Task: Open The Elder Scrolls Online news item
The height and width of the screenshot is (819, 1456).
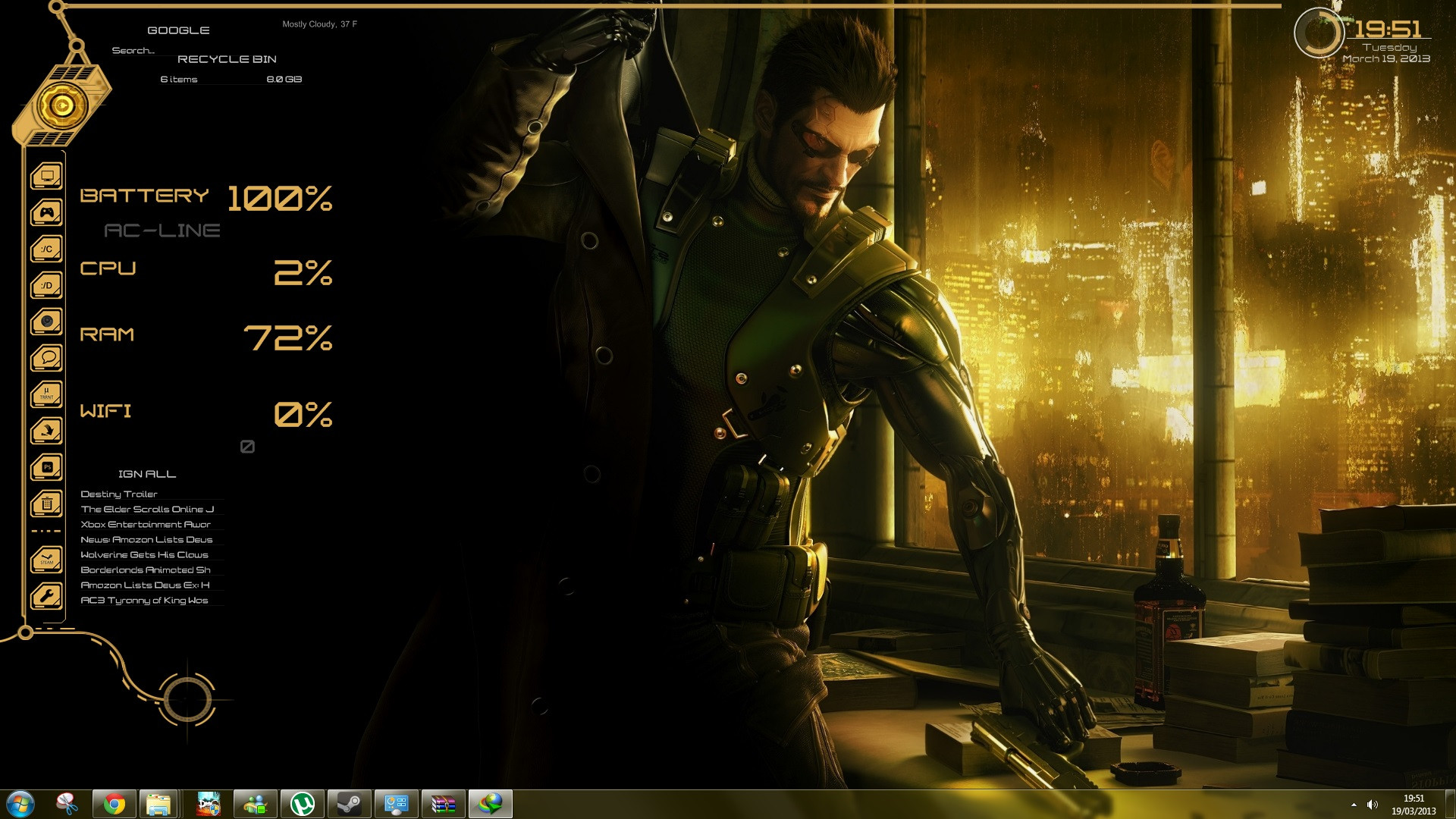Action: click(x=148, y=510)
